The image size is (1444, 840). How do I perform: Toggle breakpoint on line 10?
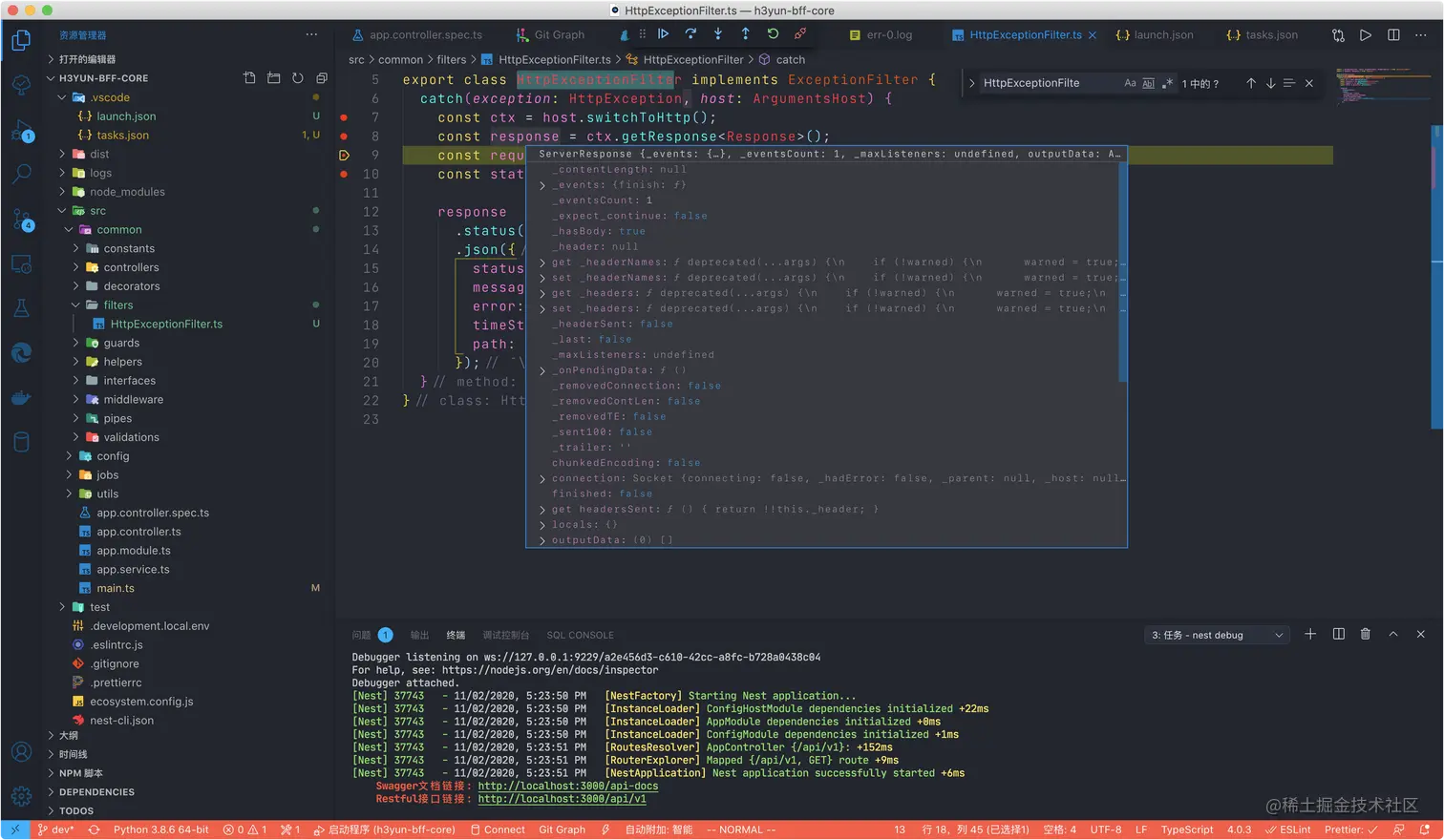click(344, 174)
